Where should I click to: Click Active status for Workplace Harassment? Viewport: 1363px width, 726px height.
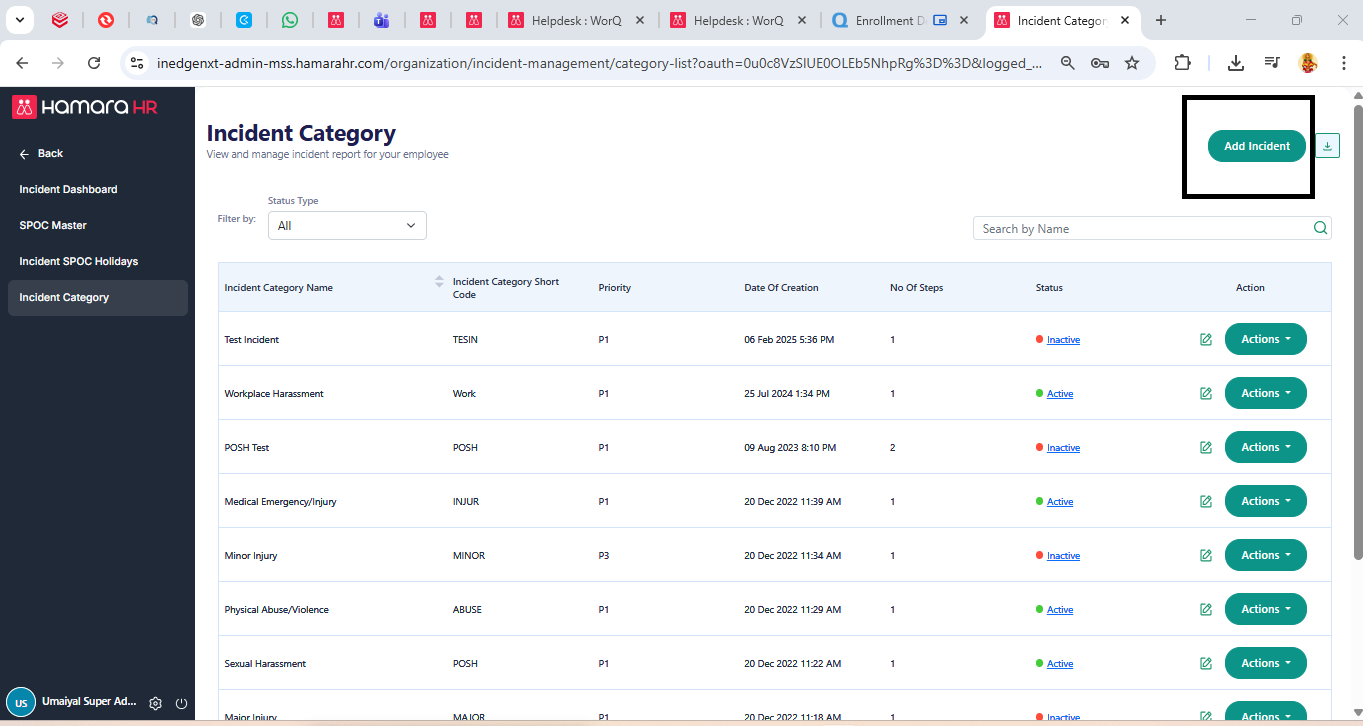(1060, 394)
